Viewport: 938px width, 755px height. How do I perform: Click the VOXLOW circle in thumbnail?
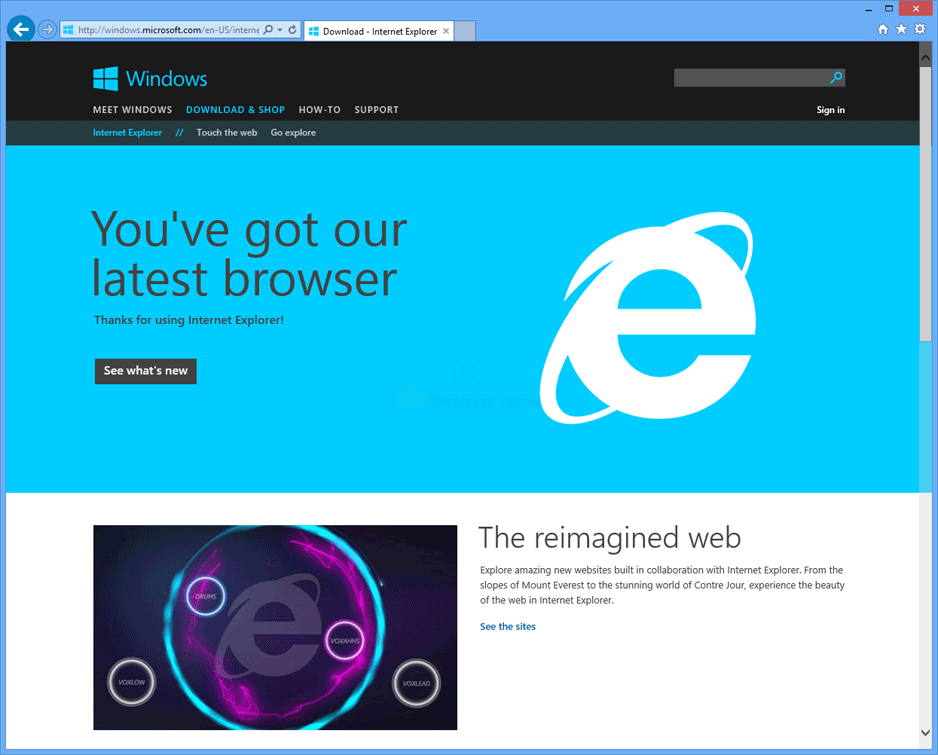132,682
